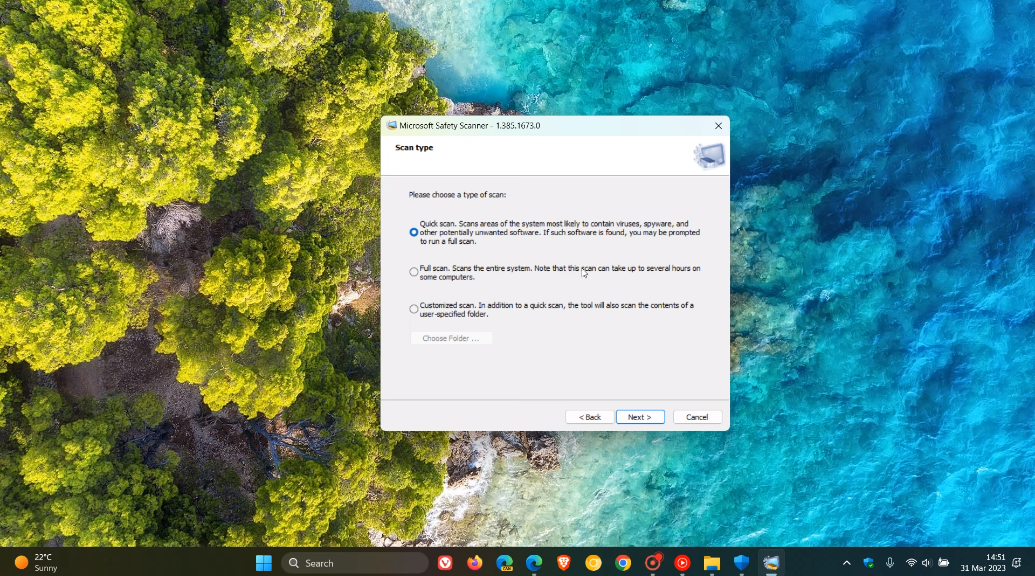Viewport: 1035px width, 576px height.
Task: Open YouTube Music from the taskbar
Action: [x=683, y=563]
